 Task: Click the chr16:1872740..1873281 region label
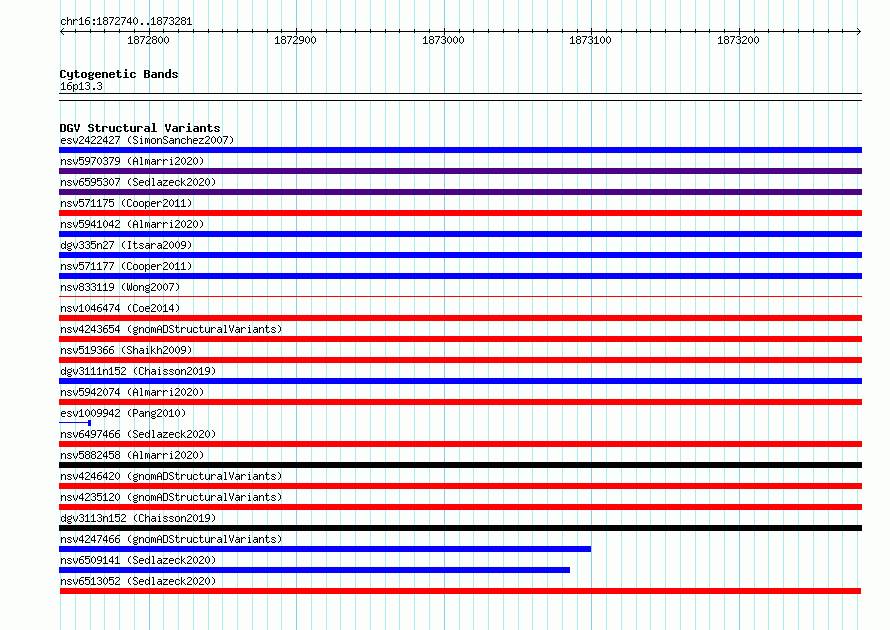click(x=126, y=22)
